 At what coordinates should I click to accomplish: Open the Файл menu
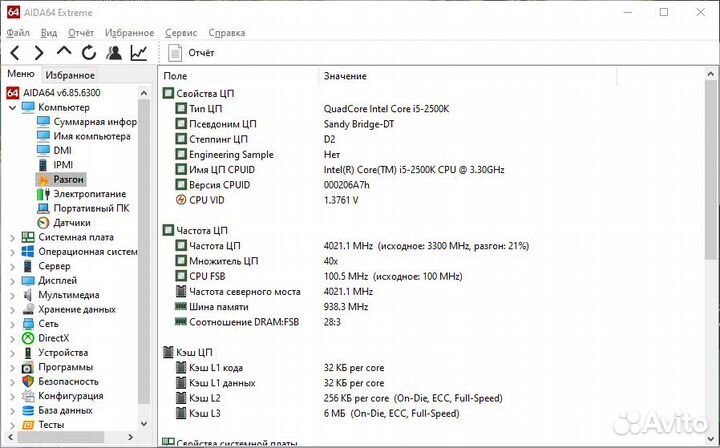tap(17, 33)
